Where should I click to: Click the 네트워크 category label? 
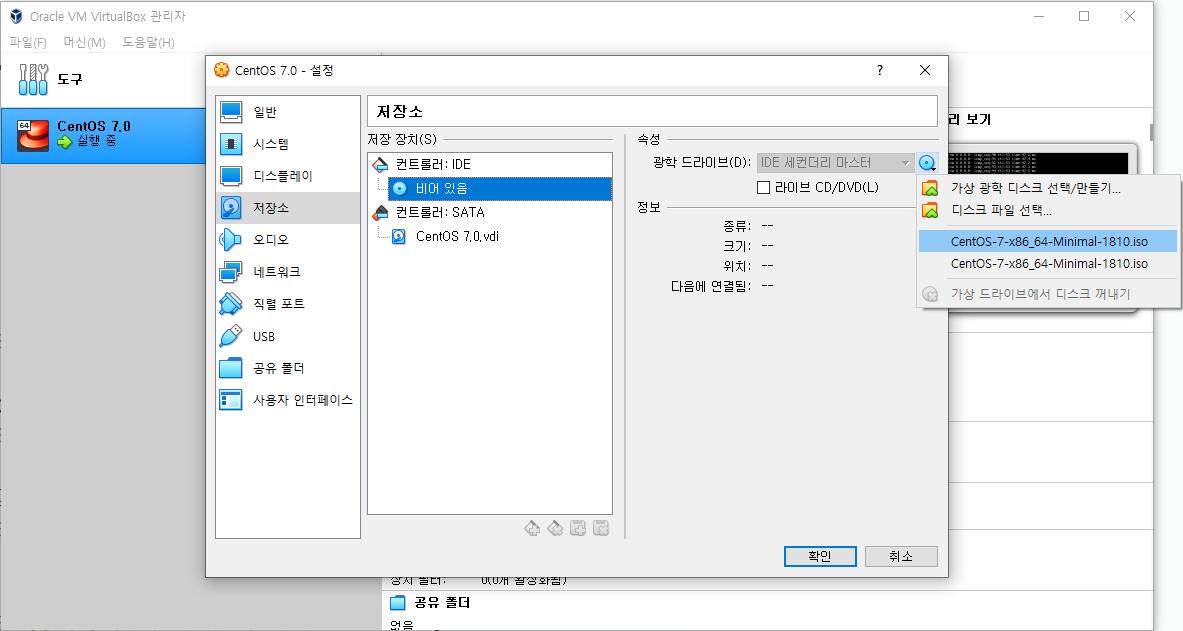[x=277, y=272]
